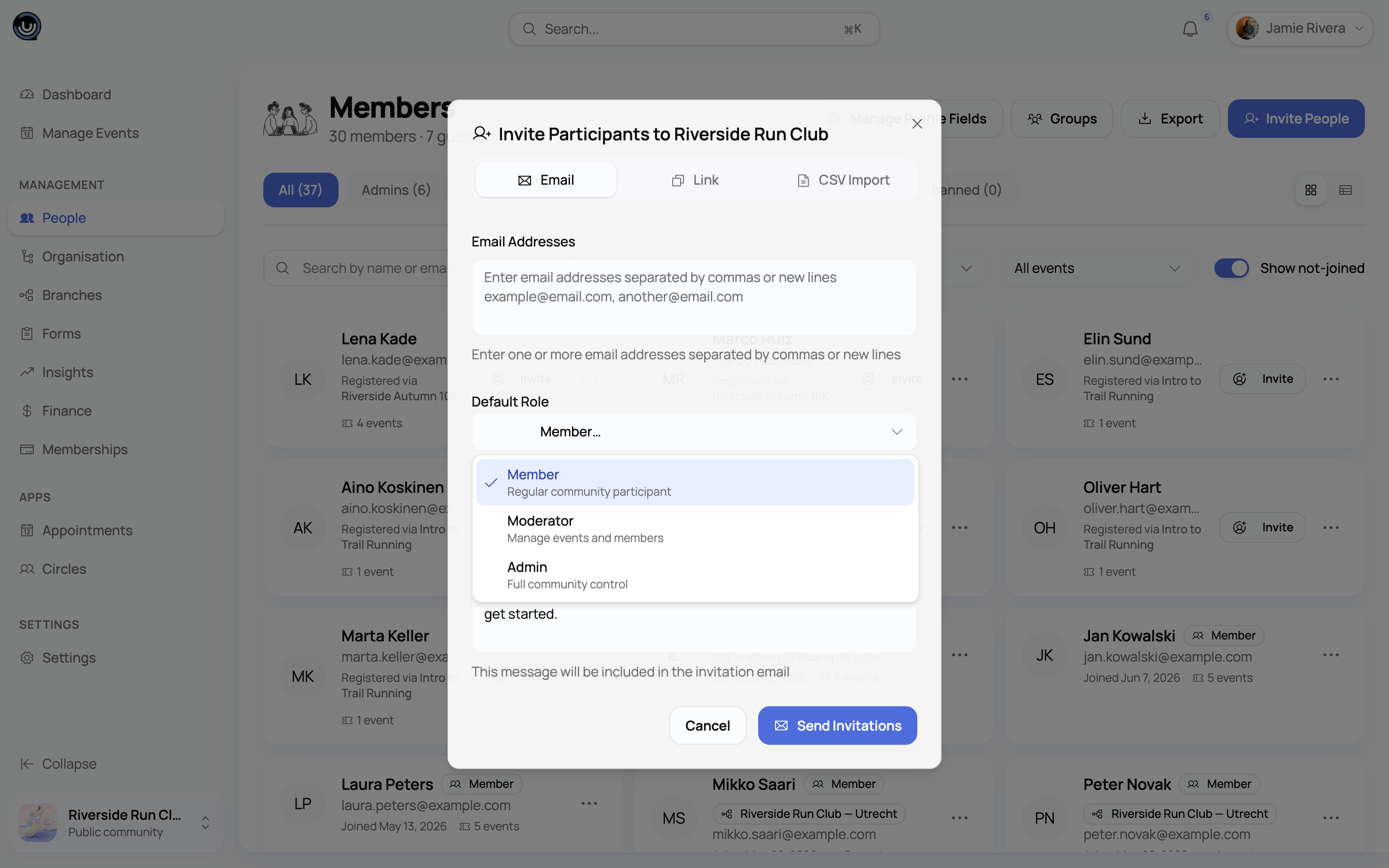Image resolution: width=1389 pixels, height=868 pixels.
Task: Open Appointments app in sidebar
Action: click(x=115, y=530)
